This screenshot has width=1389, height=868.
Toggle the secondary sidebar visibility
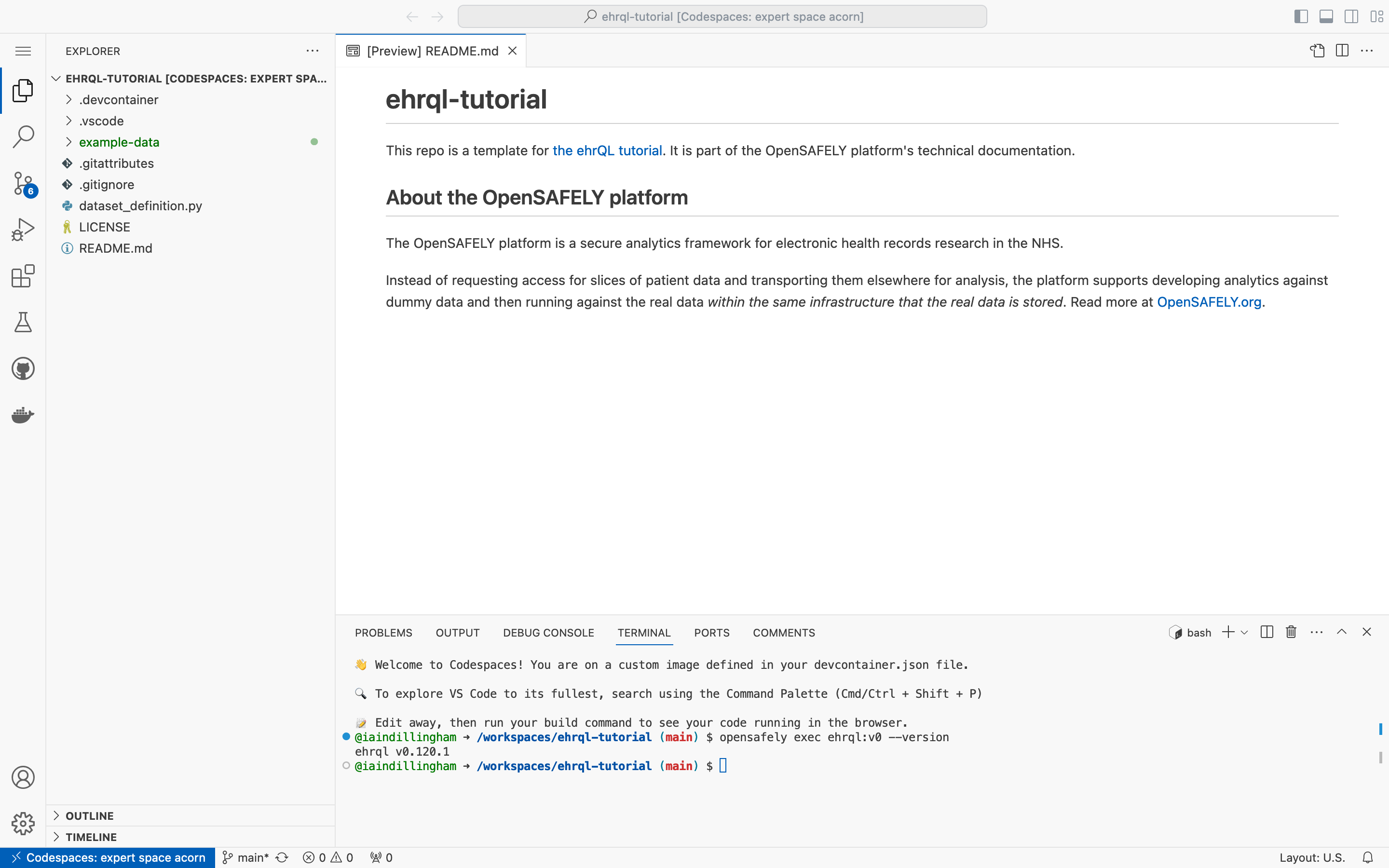point(1351,16)
